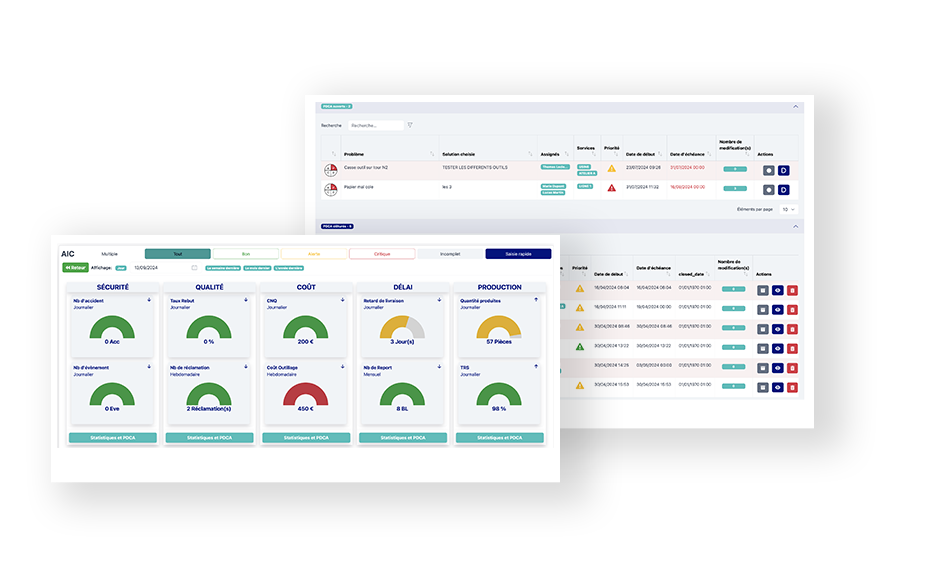The width and height of the screenshot is (937, 562).
Task: View closed PDCA dated 16/04/2024 11:11 eye icon
Action: (777, 310)
